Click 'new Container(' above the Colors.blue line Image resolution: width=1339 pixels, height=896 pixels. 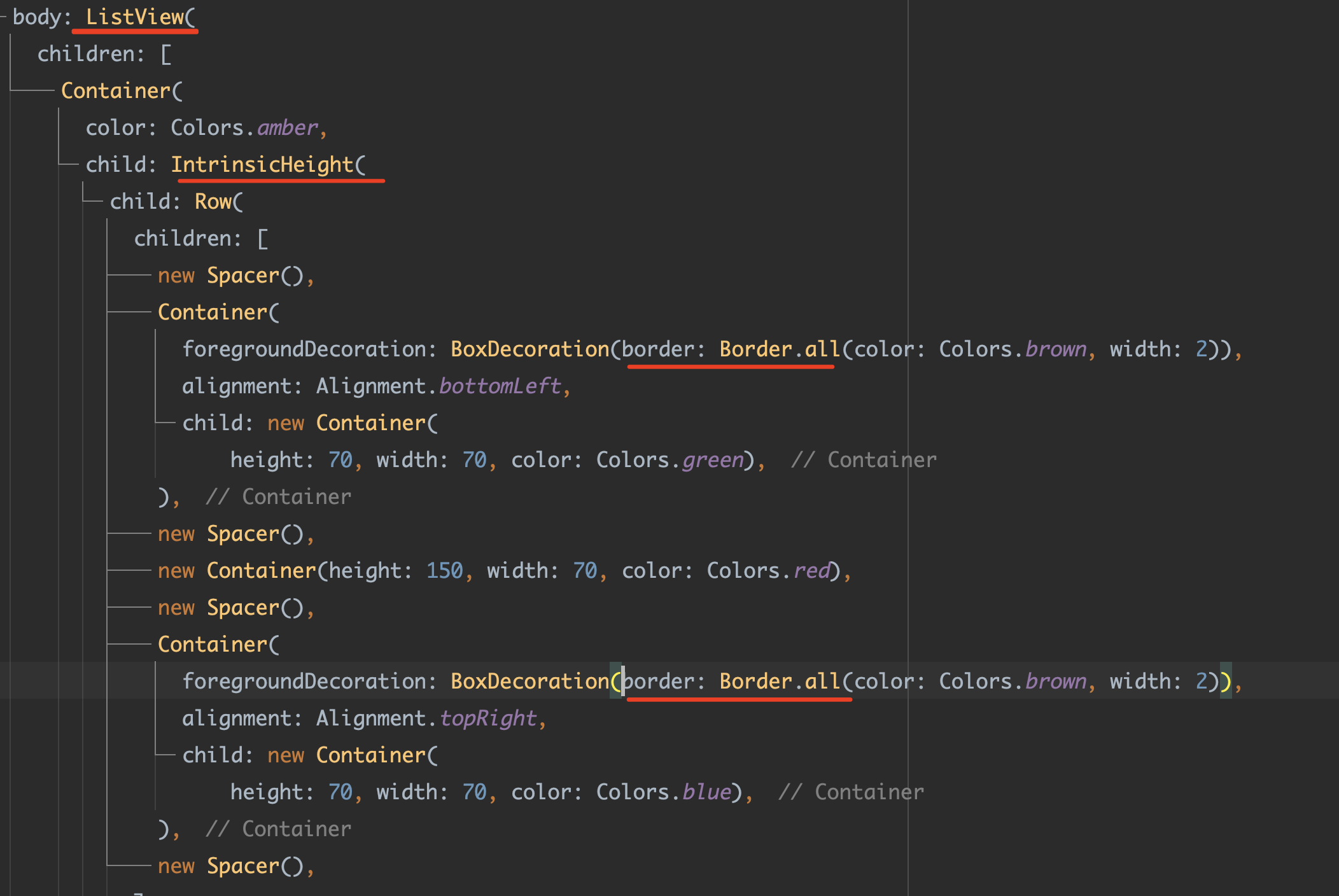353,755
